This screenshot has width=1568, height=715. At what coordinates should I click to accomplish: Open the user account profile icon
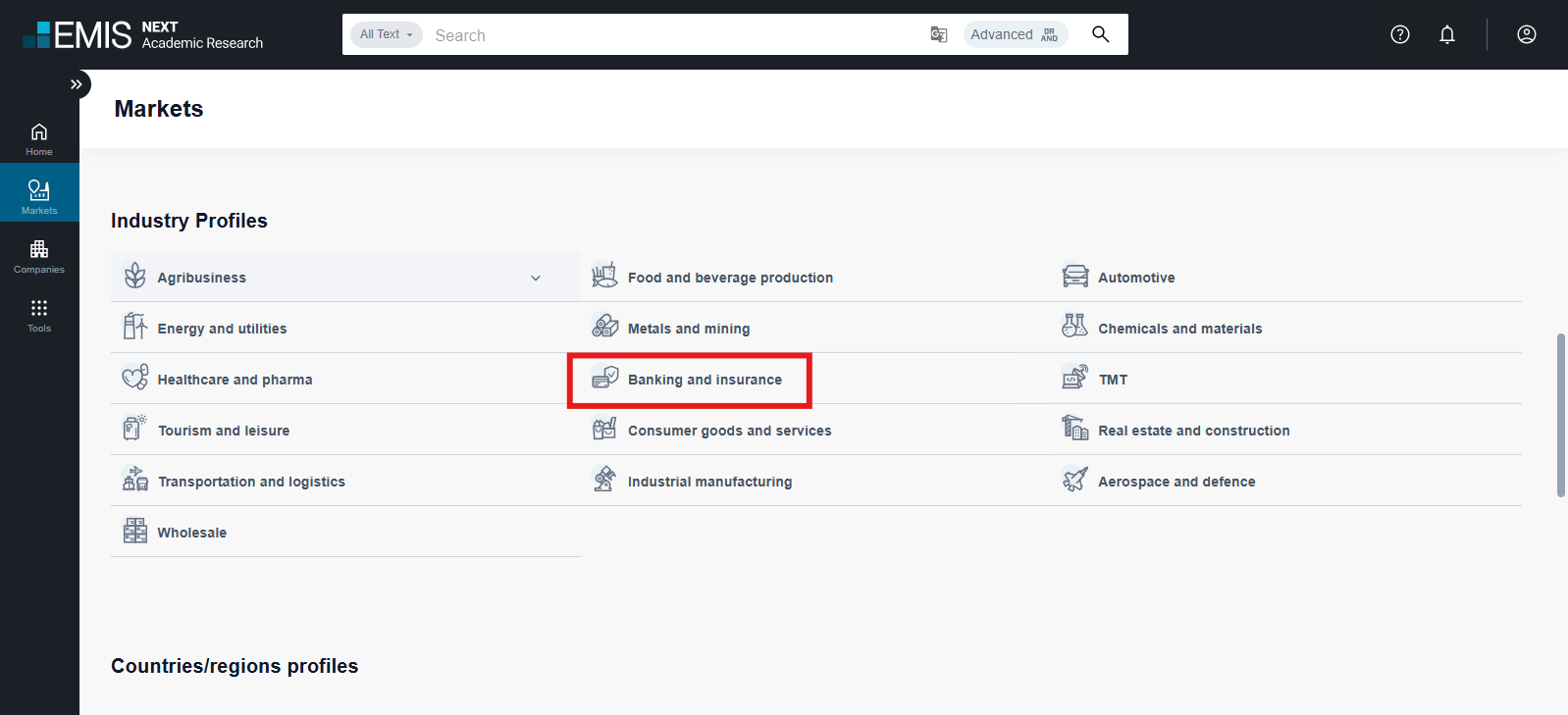coord(1526,34)
